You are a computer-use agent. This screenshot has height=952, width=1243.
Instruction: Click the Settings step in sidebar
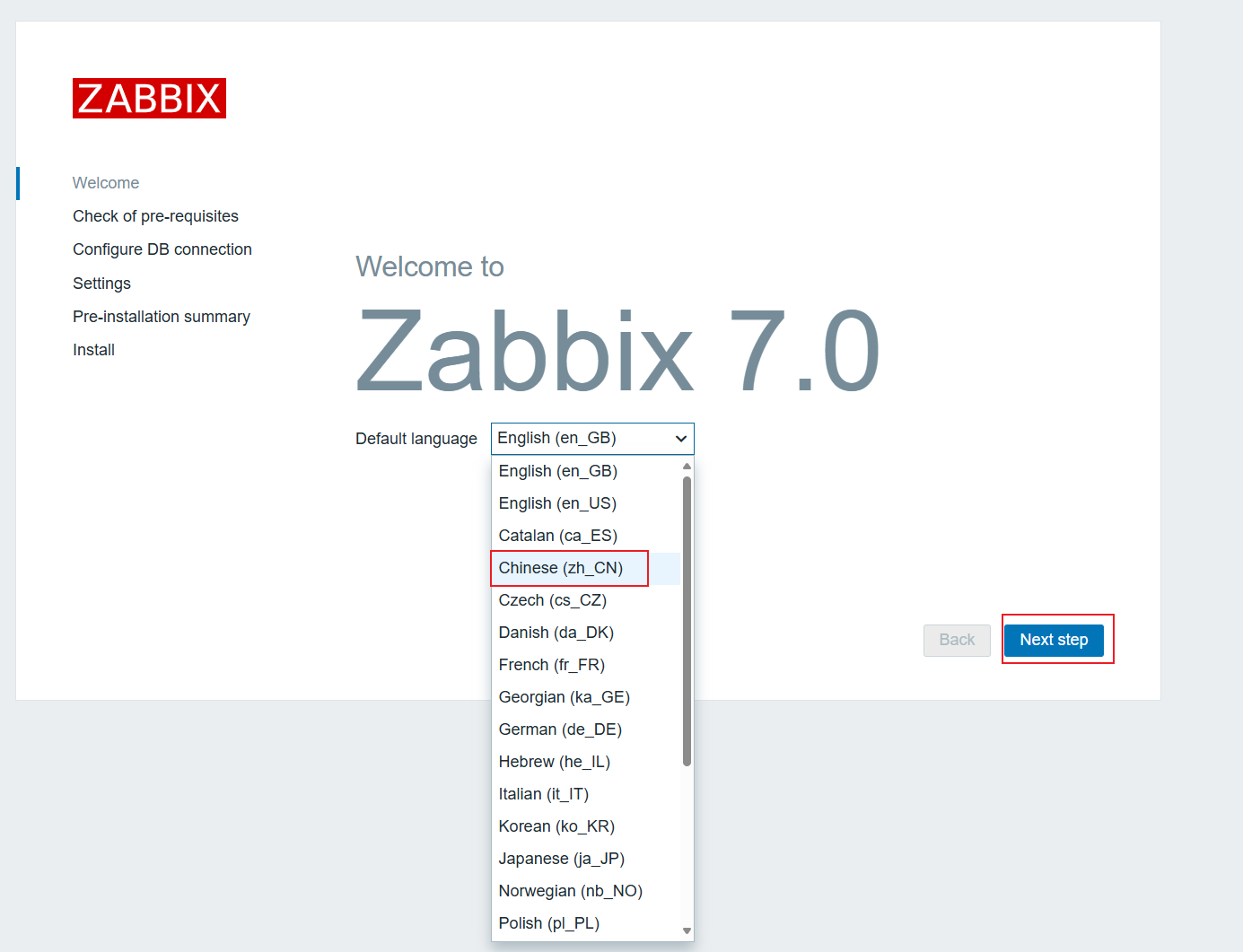[x=101, y=284]
